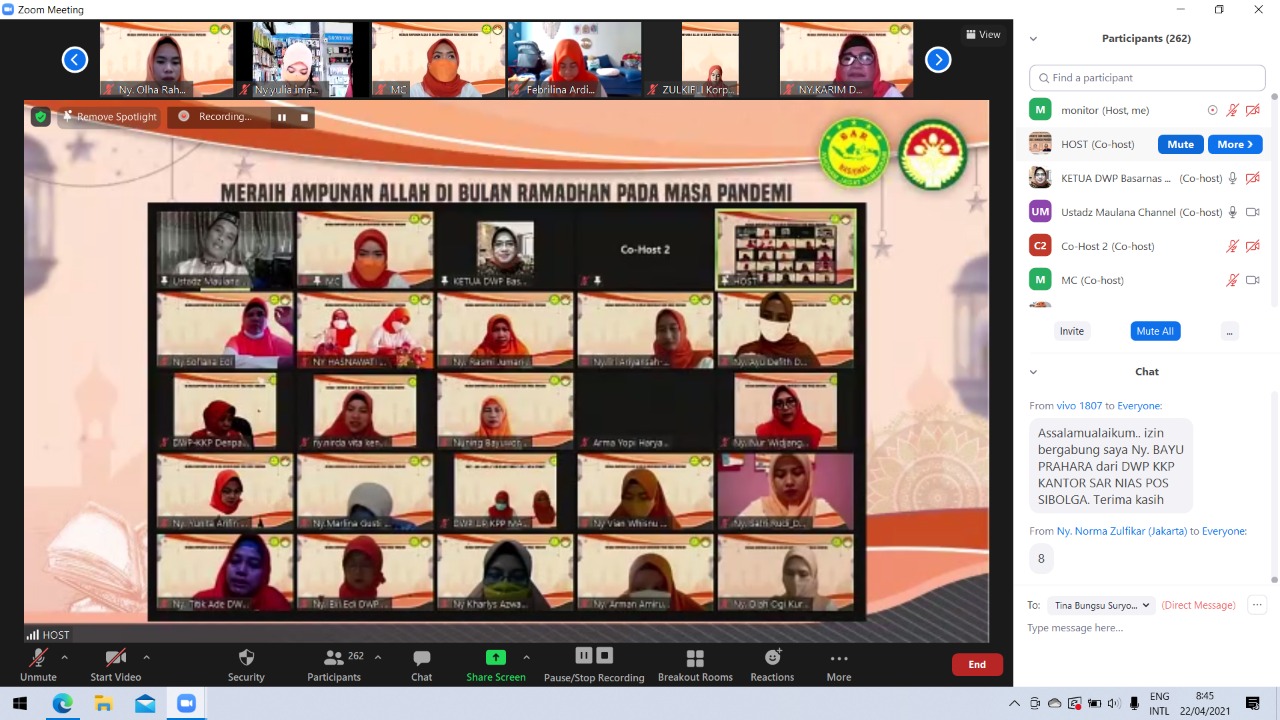Pause the recording in the top bar
Viewport: 1280px width, 720px height.
[x=282, y=117]
